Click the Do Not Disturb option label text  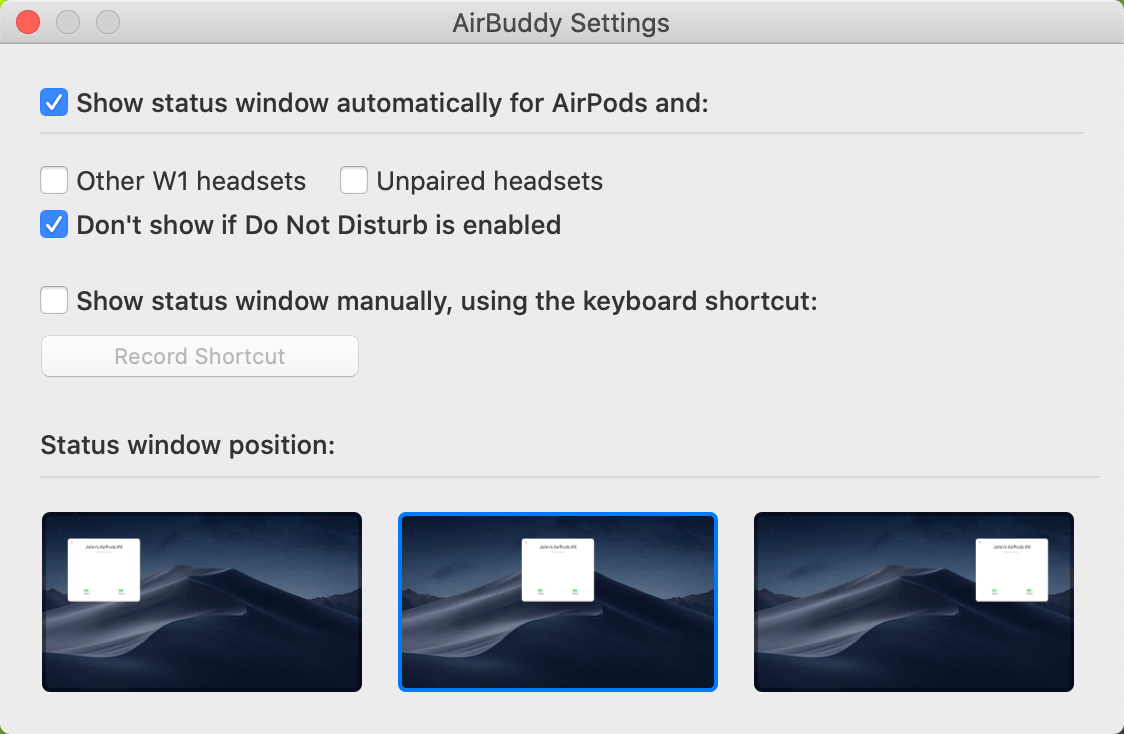point(318,225)
